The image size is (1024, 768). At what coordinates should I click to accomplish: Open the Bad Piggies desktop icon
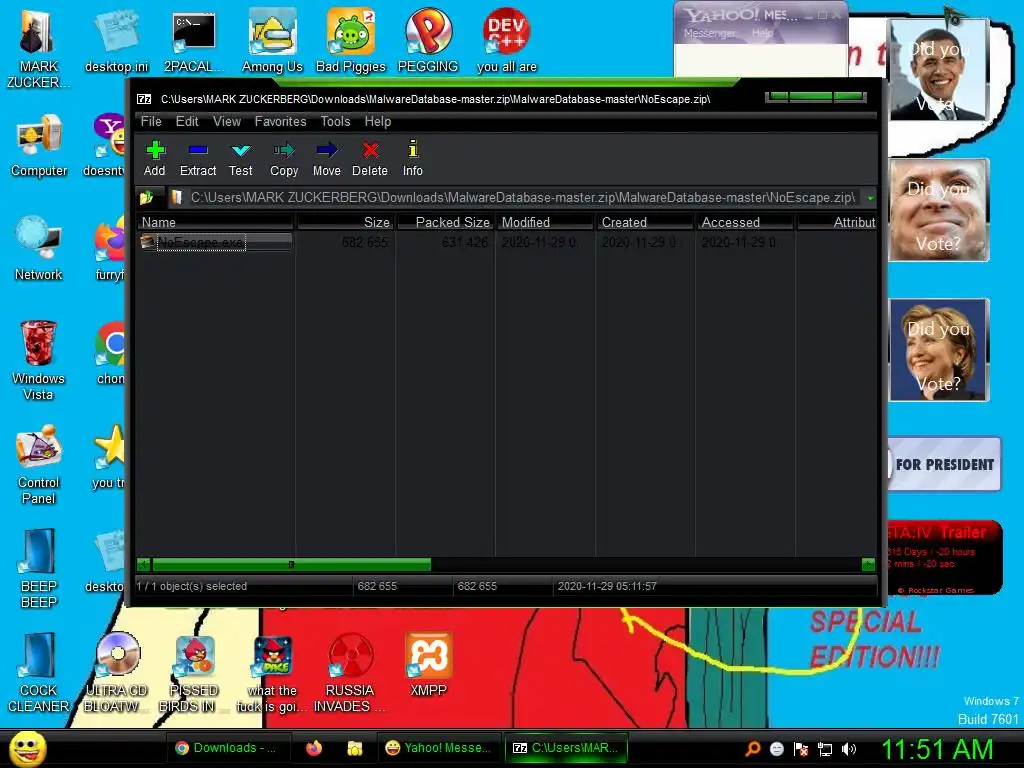click(x=351, y=40)
